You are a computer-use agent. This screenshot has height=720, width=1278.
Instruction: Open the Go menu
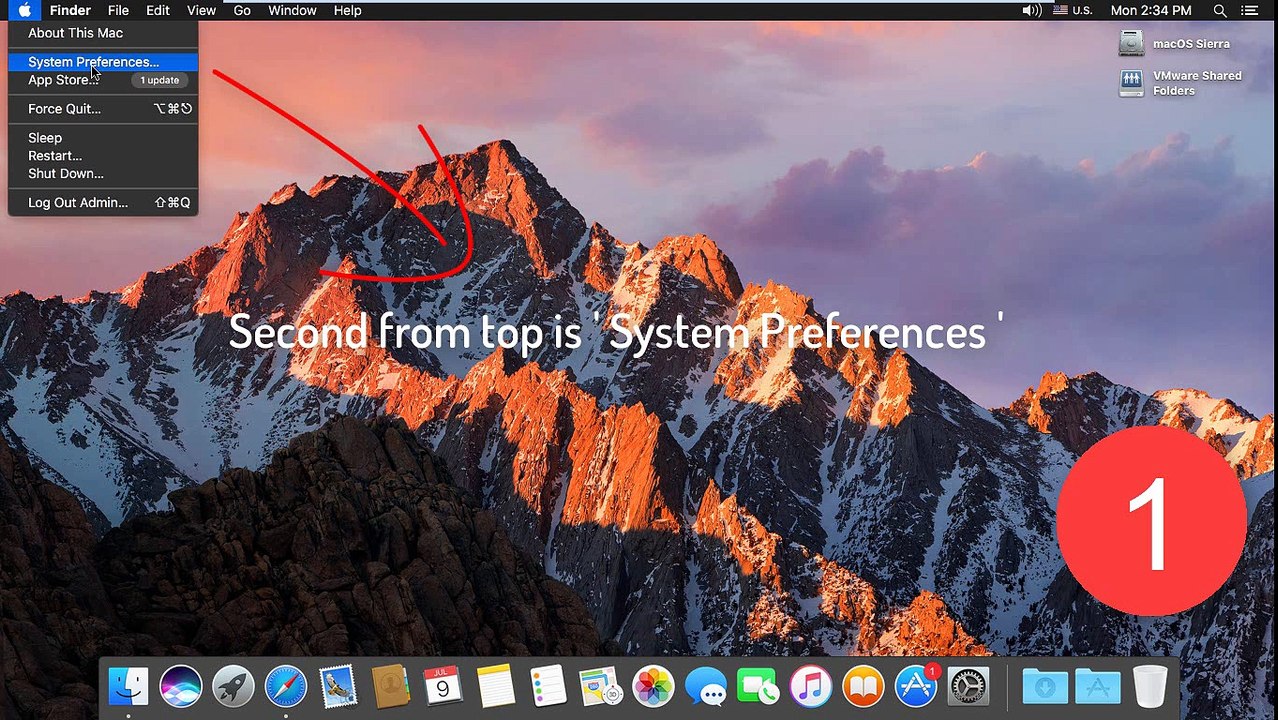pos(242,10)
